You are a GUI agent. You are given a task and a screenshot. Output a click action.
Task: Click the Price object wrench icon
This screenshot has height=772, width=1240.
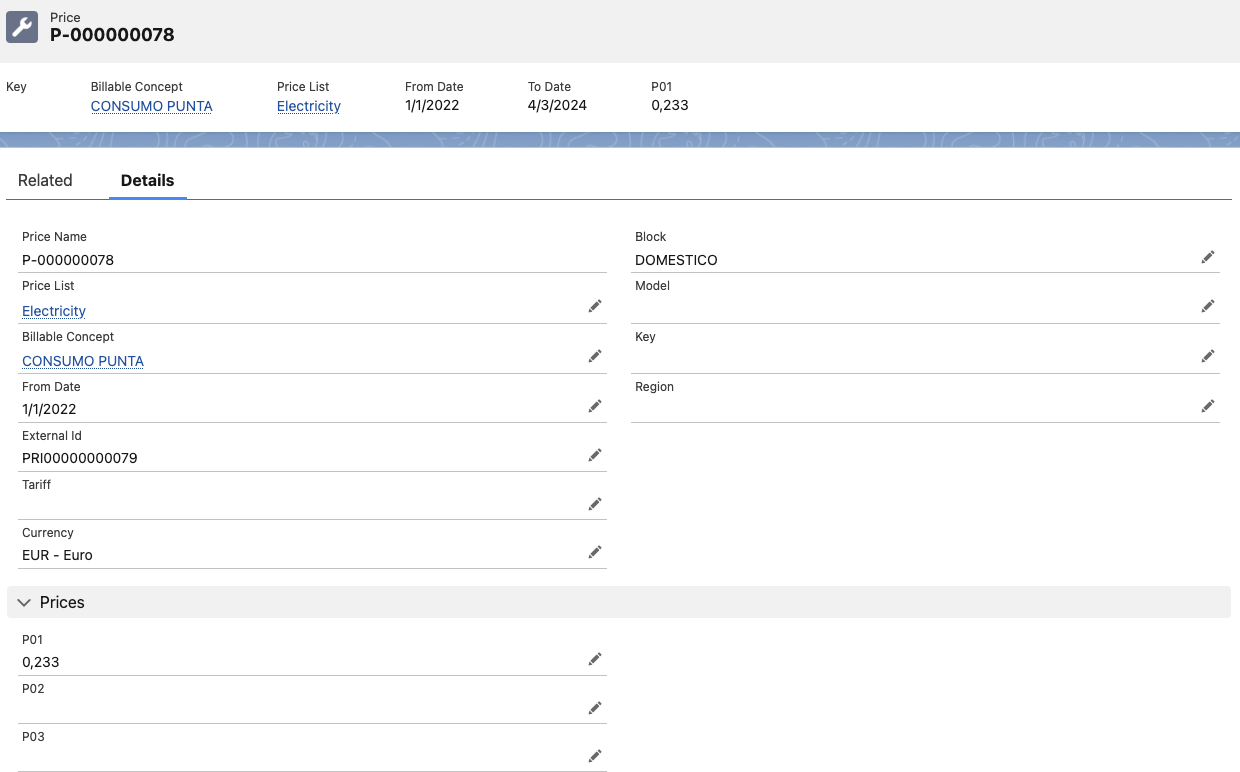coord(22,27)
